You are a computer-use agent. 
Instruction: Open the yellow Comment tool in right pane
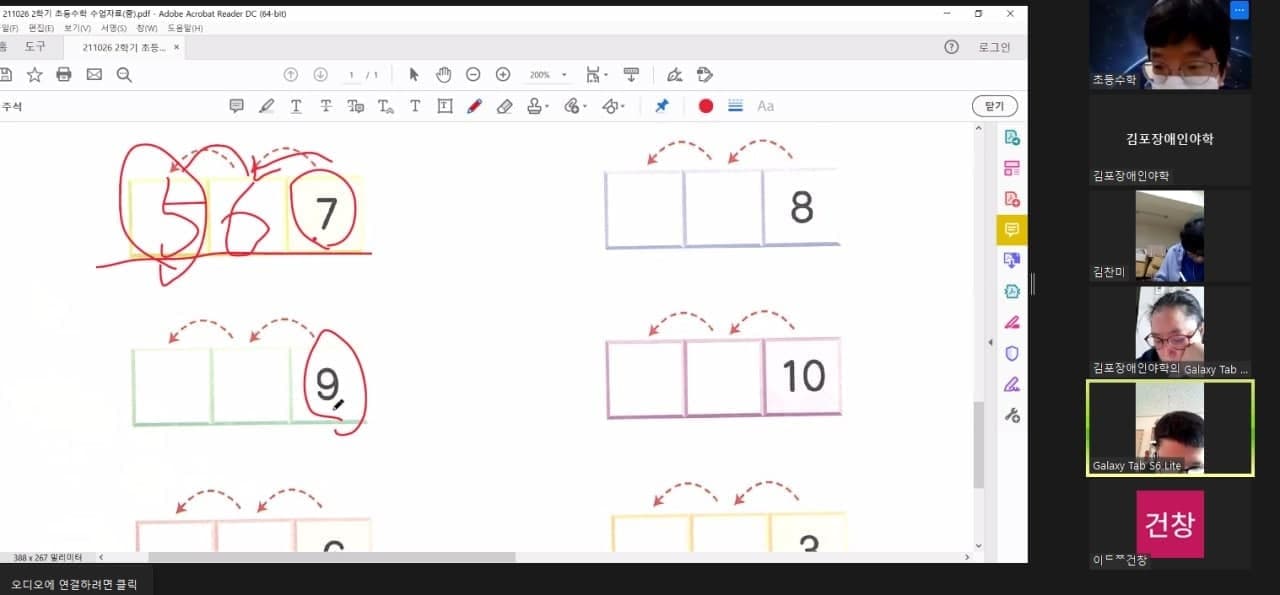[1011, 230]
